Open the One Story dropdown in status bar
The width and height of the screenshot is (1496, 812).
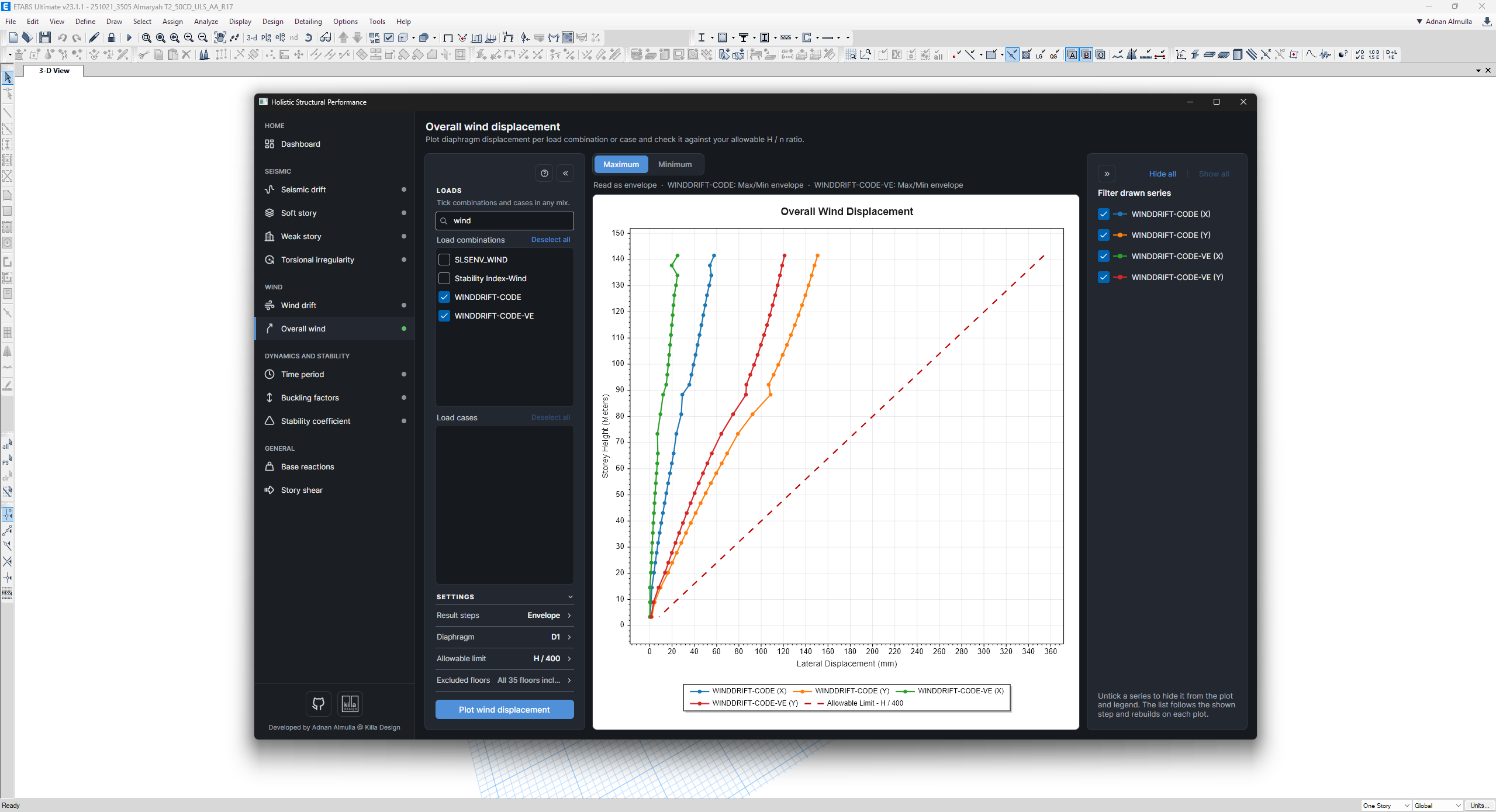click(x=1386, y=806)
